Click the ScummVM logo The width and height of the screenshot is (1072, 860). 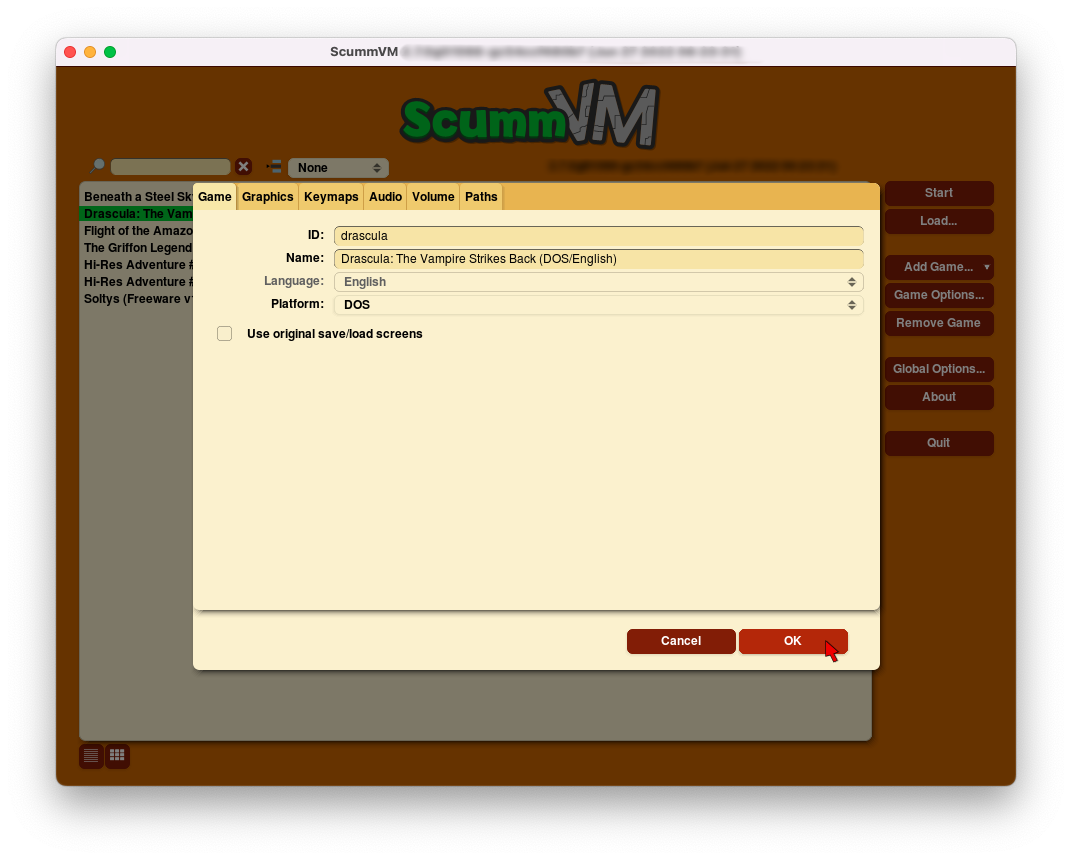point(529,116)
